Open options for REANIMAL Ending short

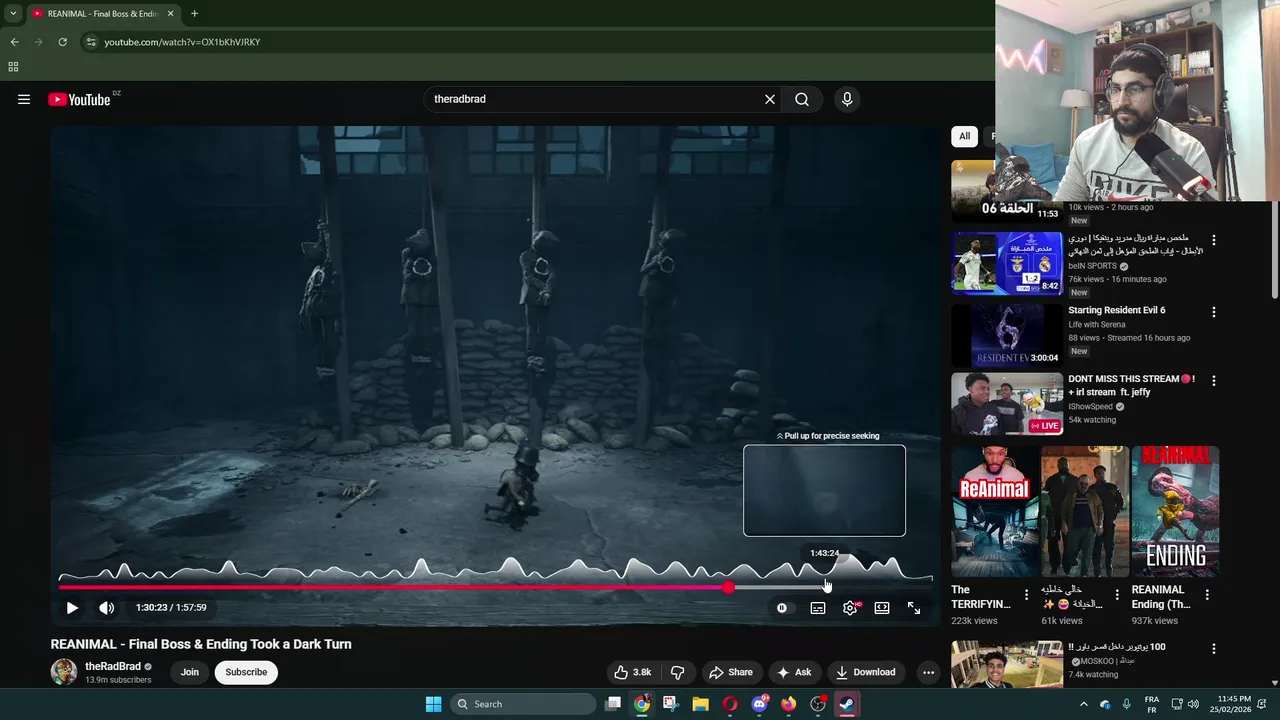tap(1207, 595)
